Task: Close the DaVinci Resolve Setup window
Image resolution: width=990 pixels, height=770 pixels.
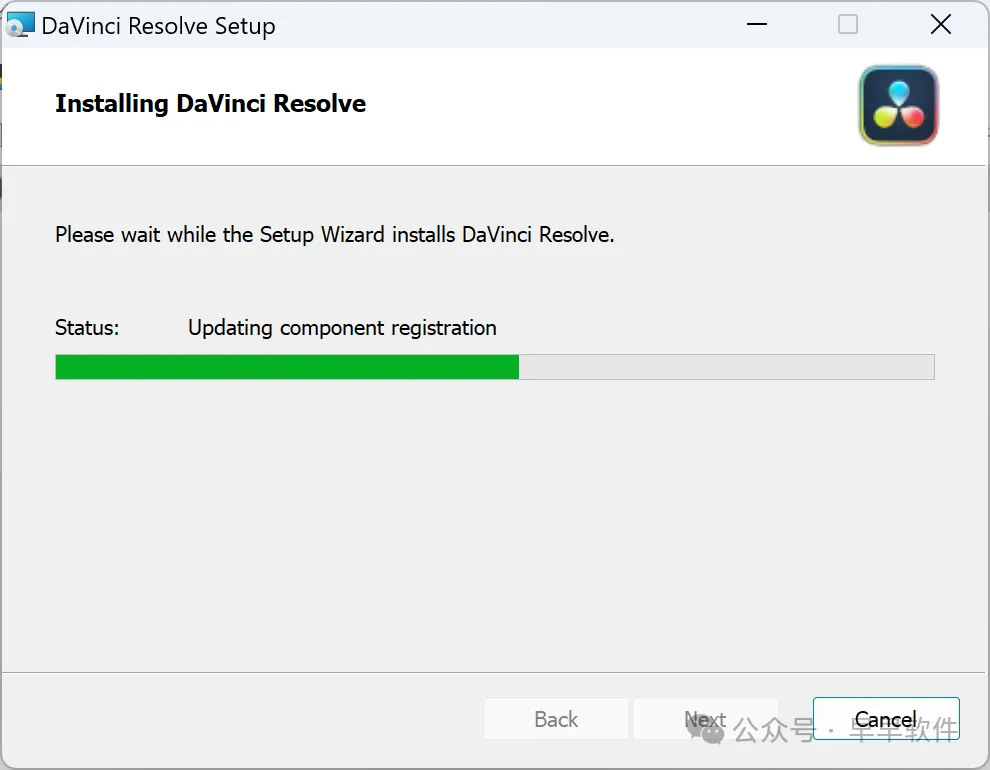Action: (x=941, y=25)
